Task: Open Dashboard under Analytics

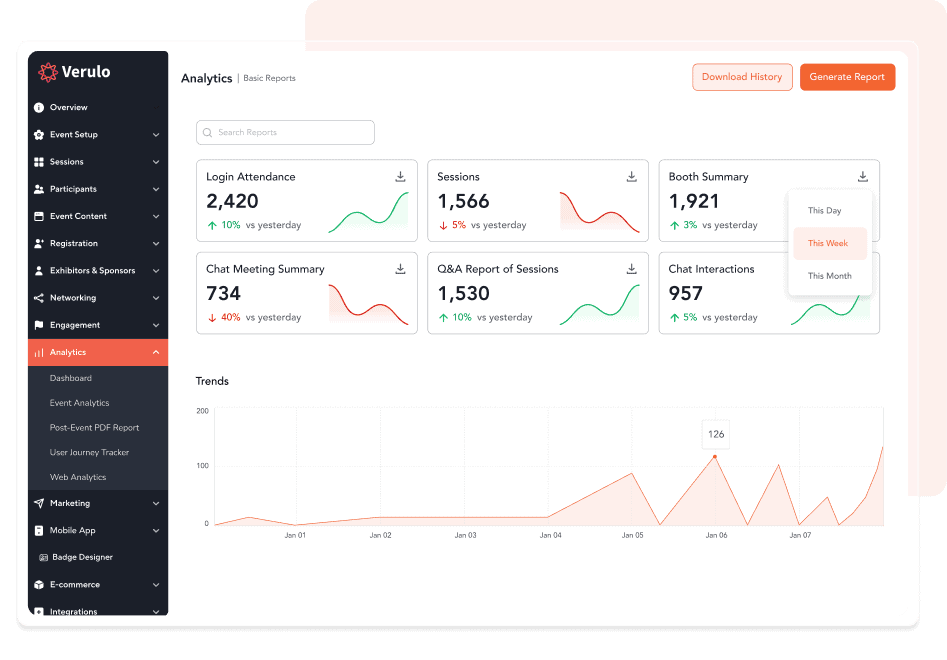Action: [70, 378]
